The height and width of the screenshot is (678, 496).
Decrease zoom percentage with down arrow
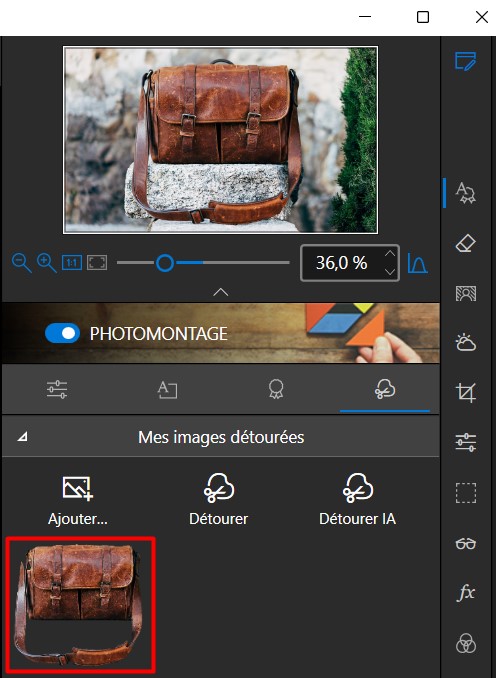click(x=390, y=272)
